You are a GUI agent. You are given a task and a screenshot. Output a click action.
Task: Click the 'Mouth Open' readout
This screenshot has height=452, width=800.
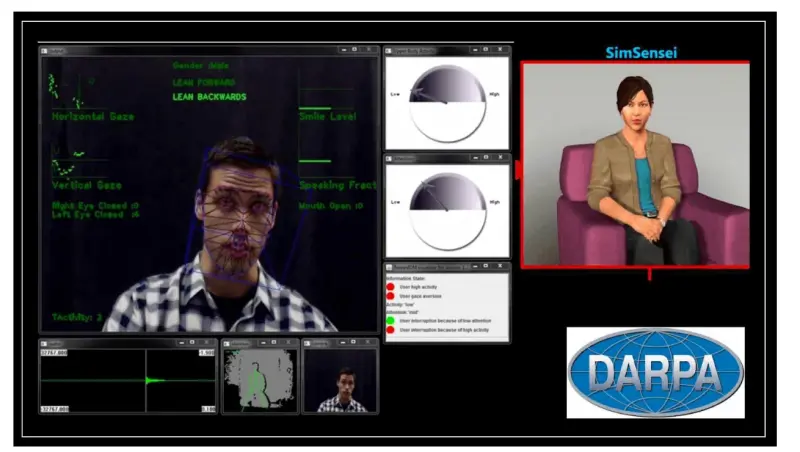tap(331, 206)
